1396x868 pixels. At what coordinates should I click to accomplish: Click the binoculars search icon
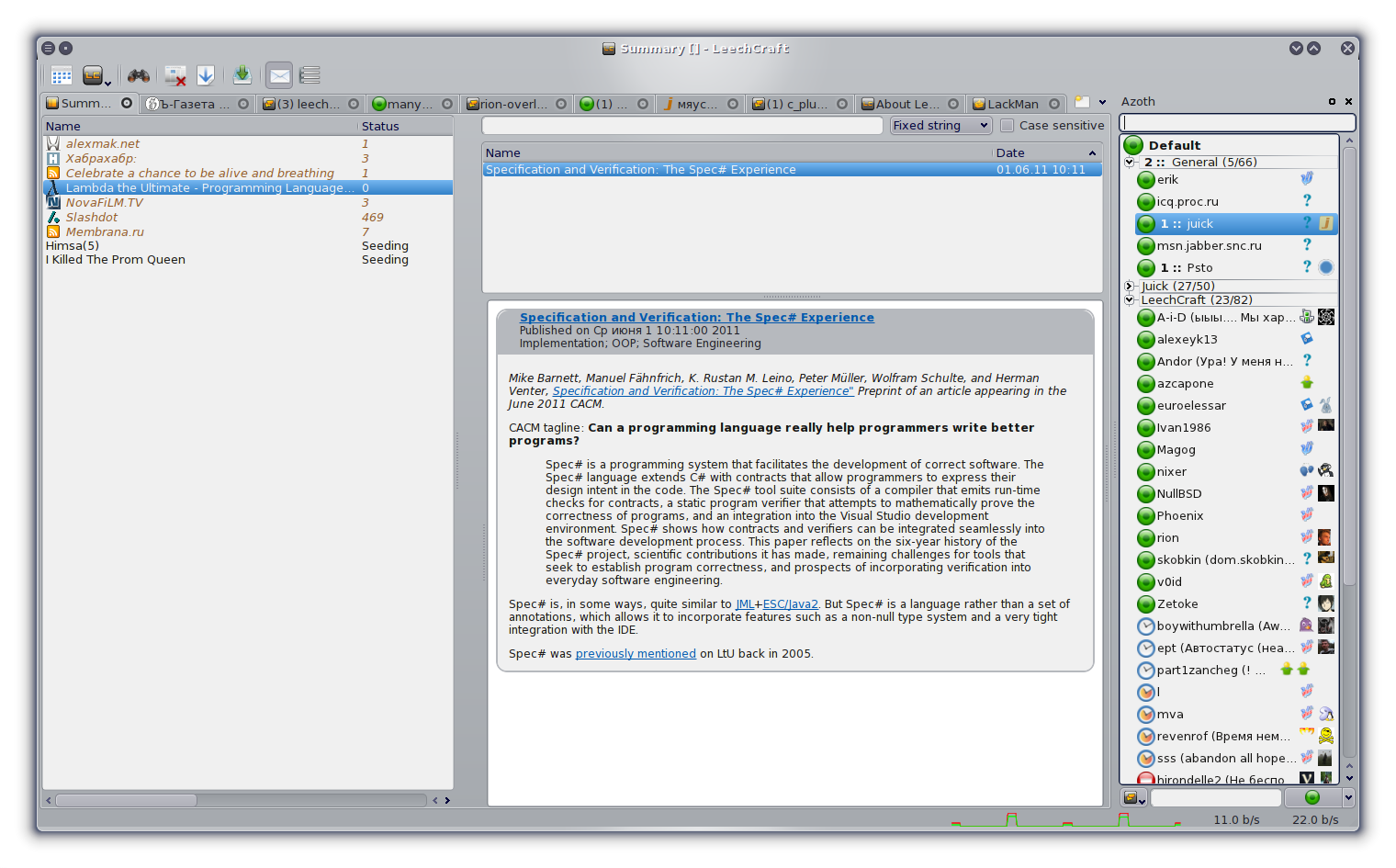[138, 75]
